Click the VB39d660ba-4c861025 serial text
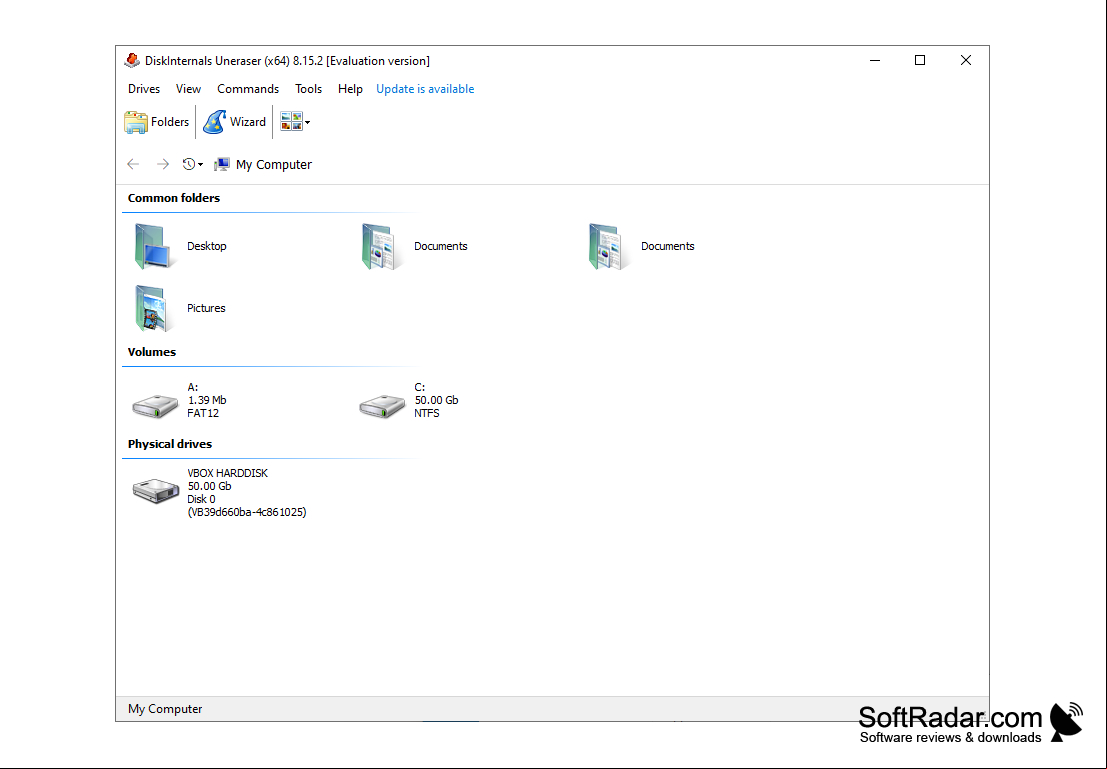 pos(247,513)
